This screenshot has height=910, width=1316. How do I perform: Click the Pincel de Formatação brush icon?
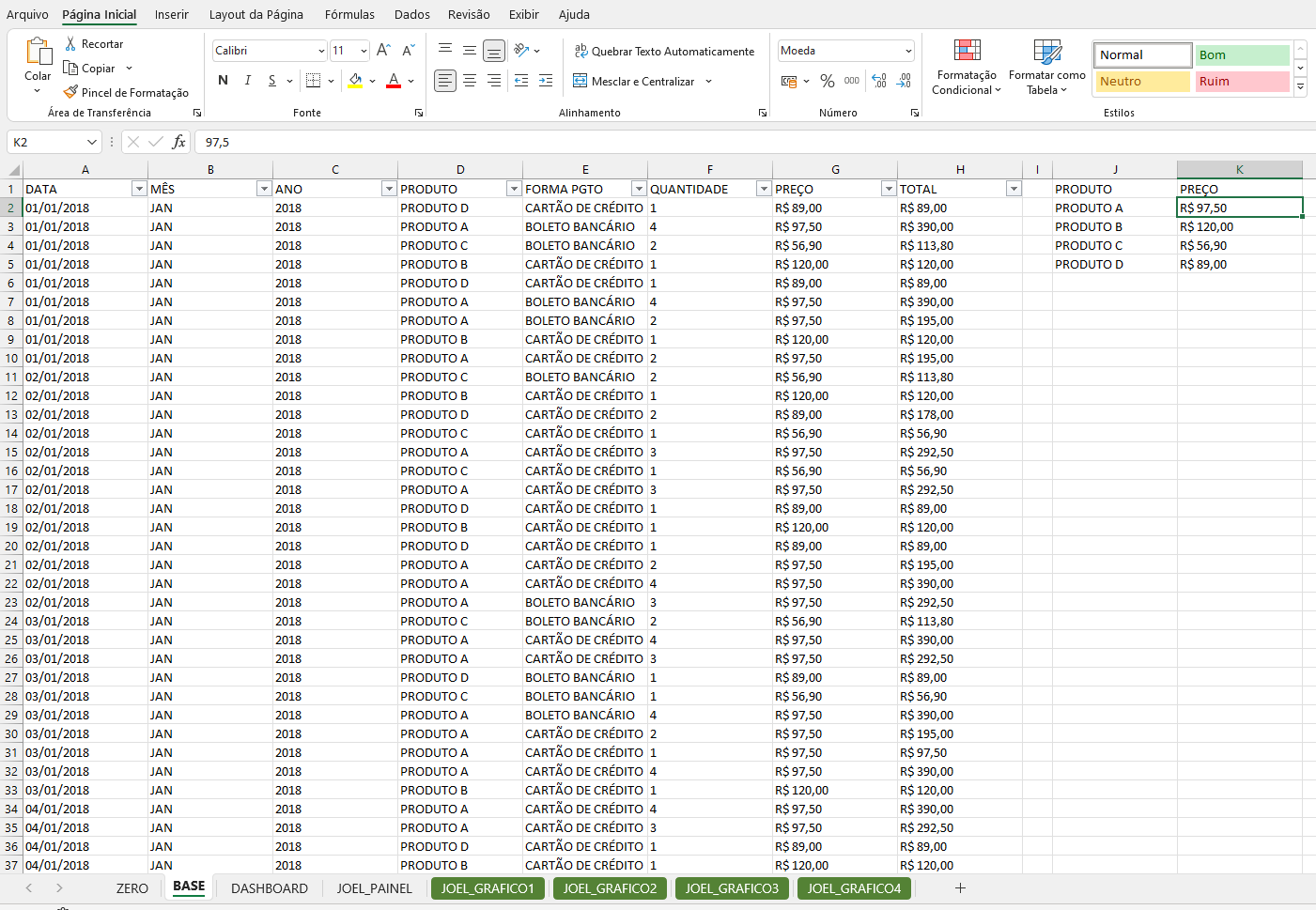click(x=70, y=92)
